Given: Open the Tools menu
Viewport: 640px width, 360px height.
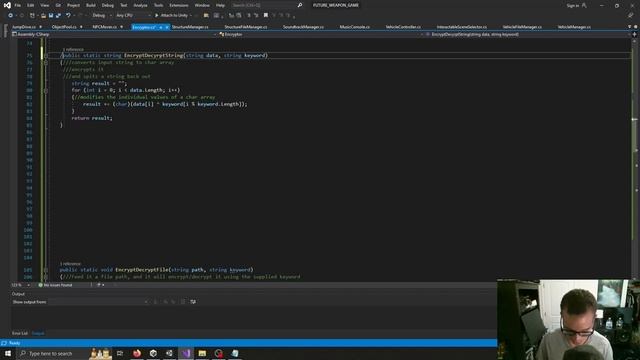Looking at the screenshot, I should (x=158, y=5).
